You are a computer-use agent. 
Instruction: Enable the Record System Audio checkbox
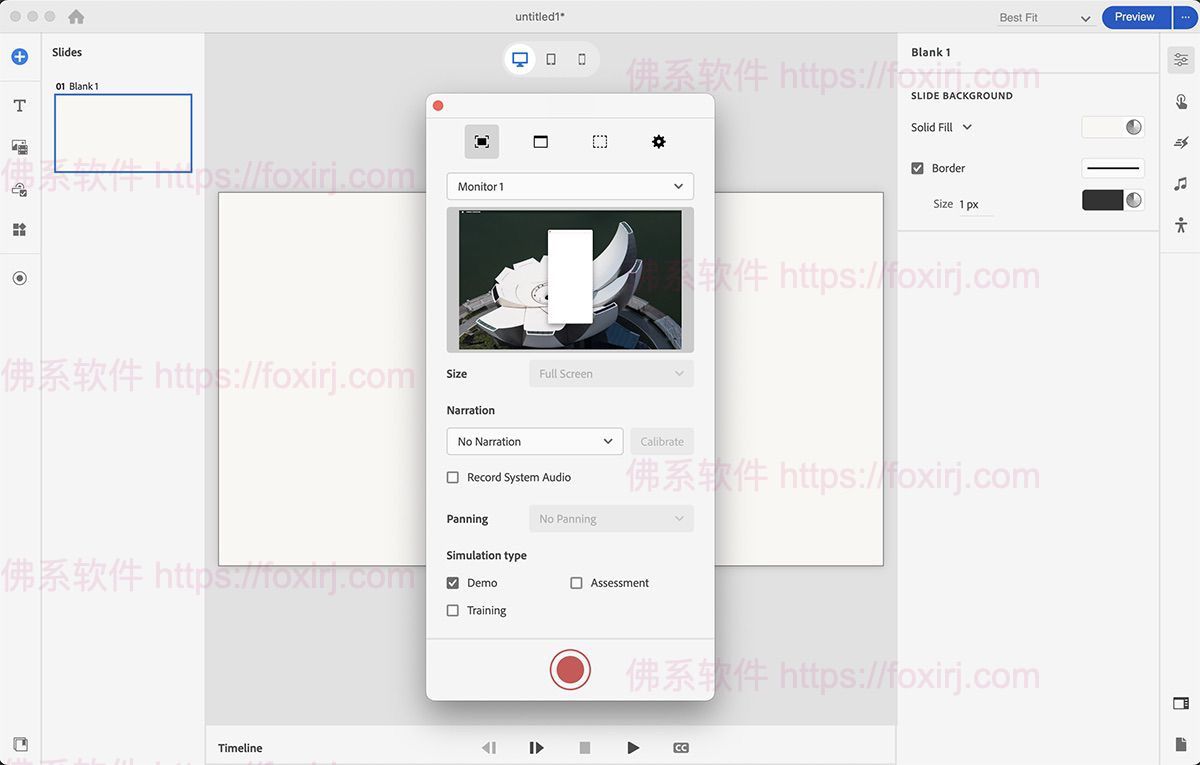click(x=452, y=477)
